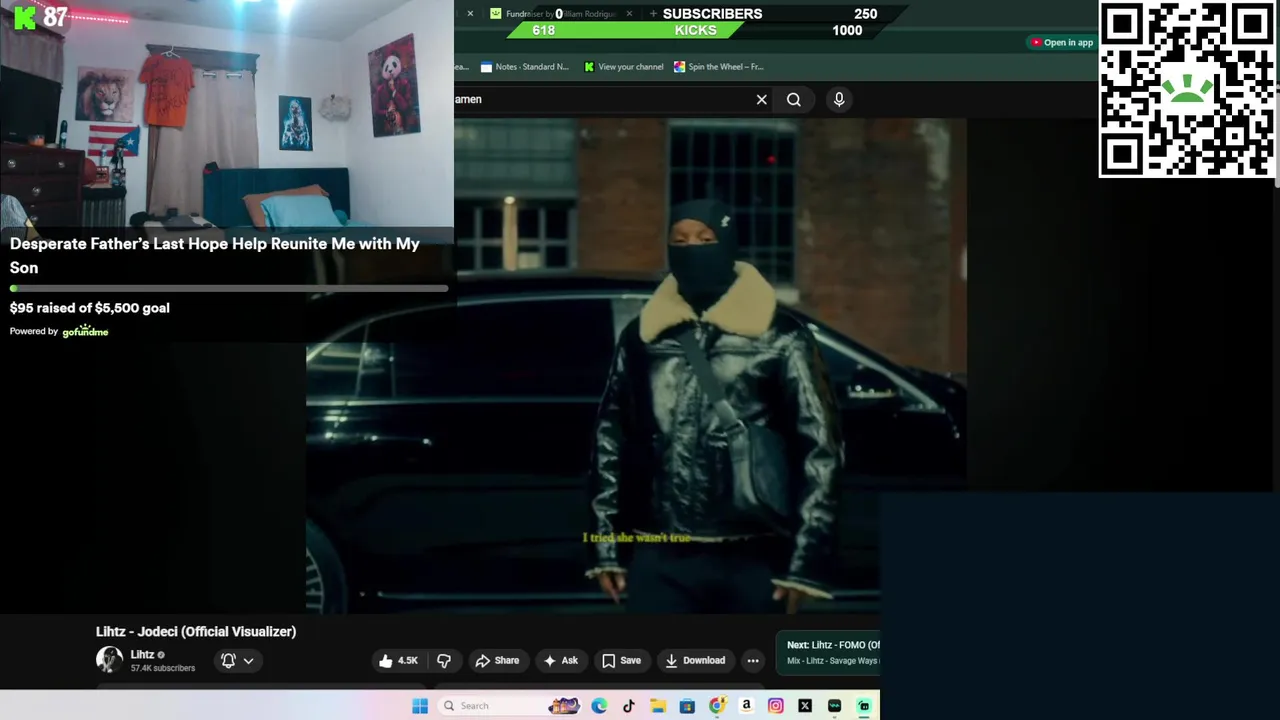The width and height of the screenshot is (1280, 720).
Task: Open the Windows Start menu
Action: 420,706
